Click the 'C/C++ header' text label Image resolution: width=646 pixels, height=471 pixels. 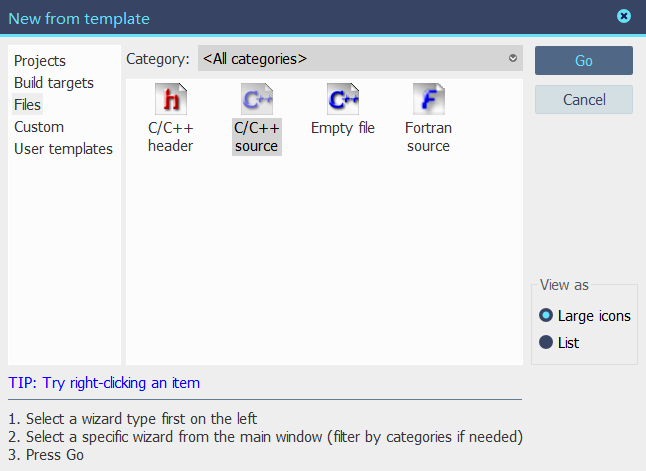(170, 137)
